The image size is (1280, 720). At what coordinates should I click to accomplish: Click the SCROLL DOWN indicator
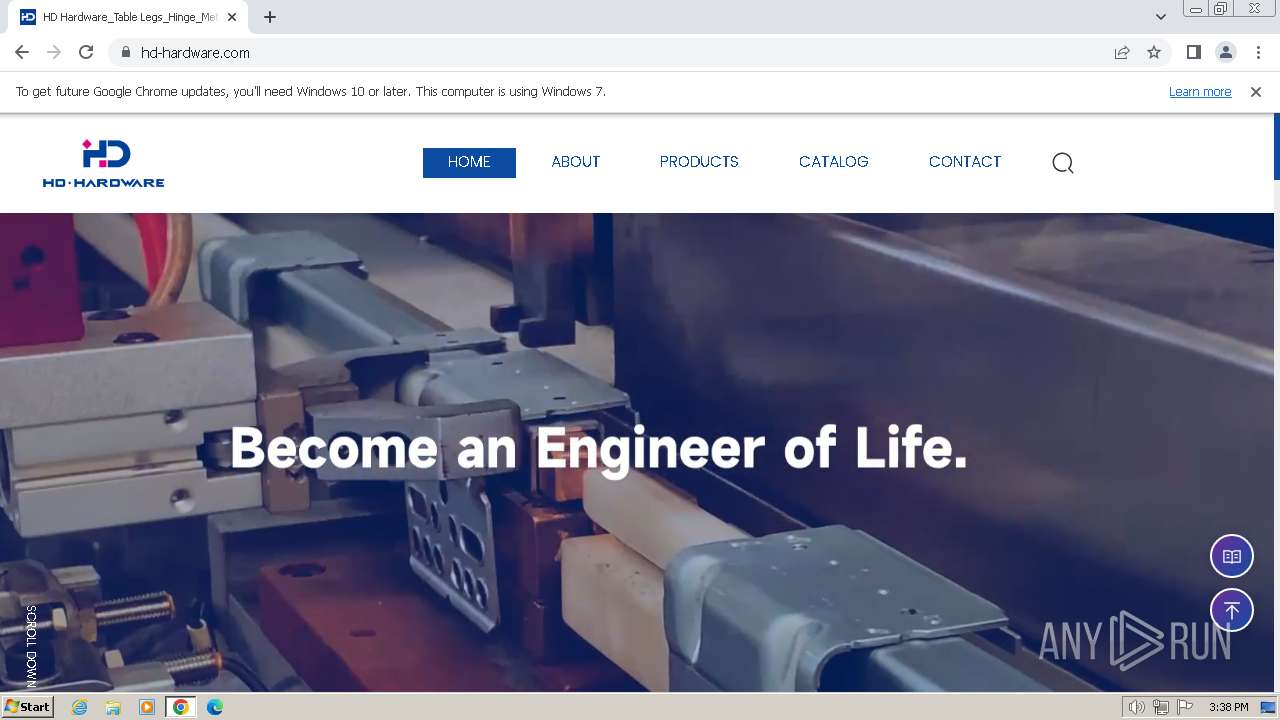point(31,645)
